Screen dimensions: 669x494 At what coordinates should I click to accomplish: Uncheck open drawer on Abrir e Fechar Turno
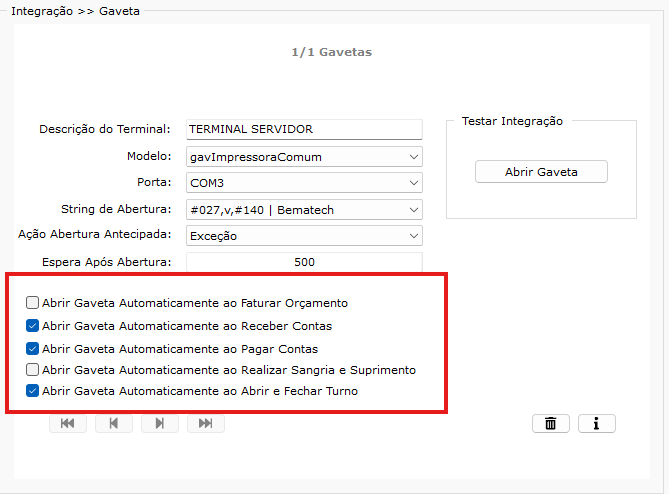point(32,391)
